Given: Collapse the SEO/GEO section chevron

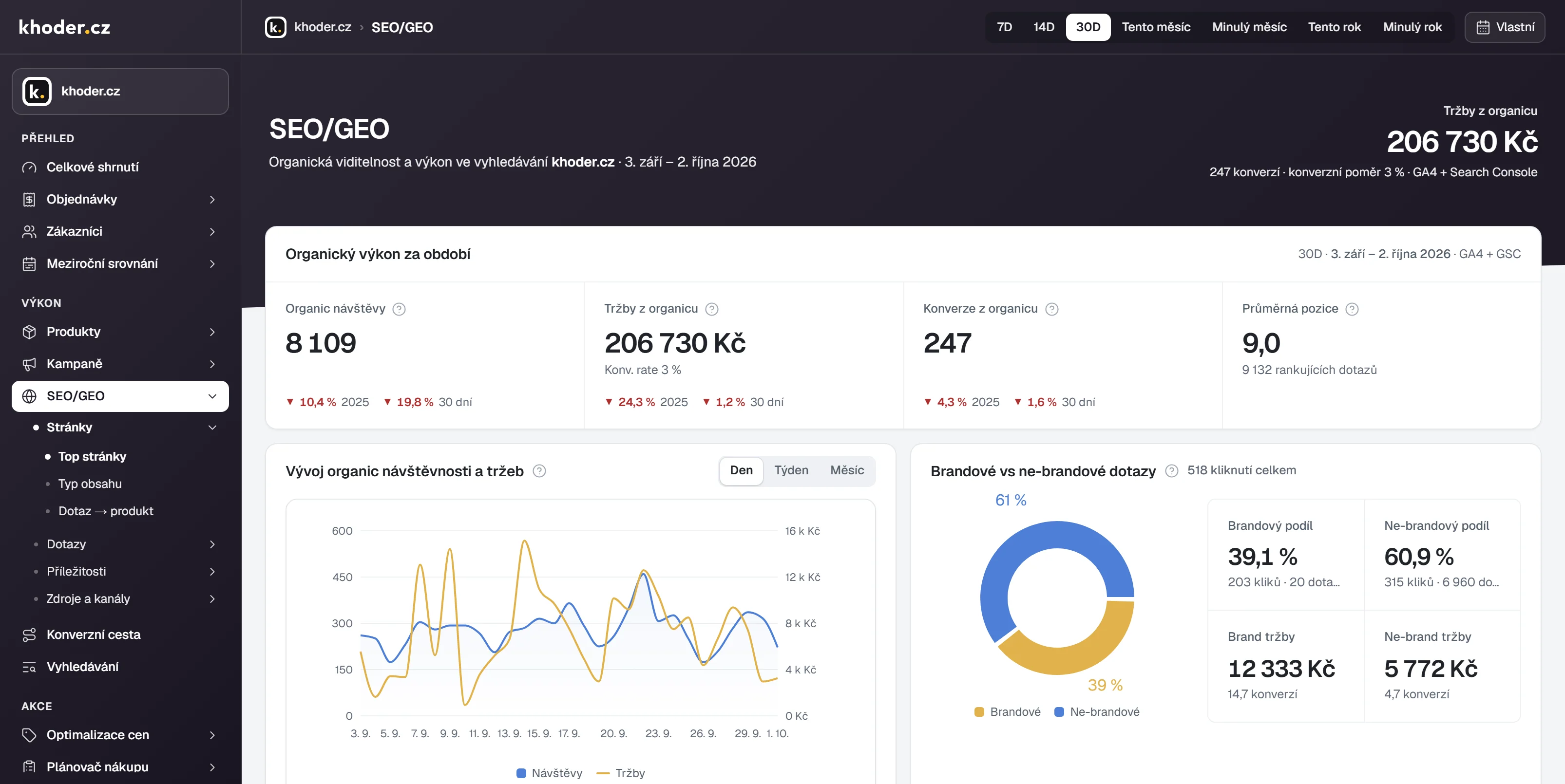Looking at the screenshot, I should (x=212, y=396).
